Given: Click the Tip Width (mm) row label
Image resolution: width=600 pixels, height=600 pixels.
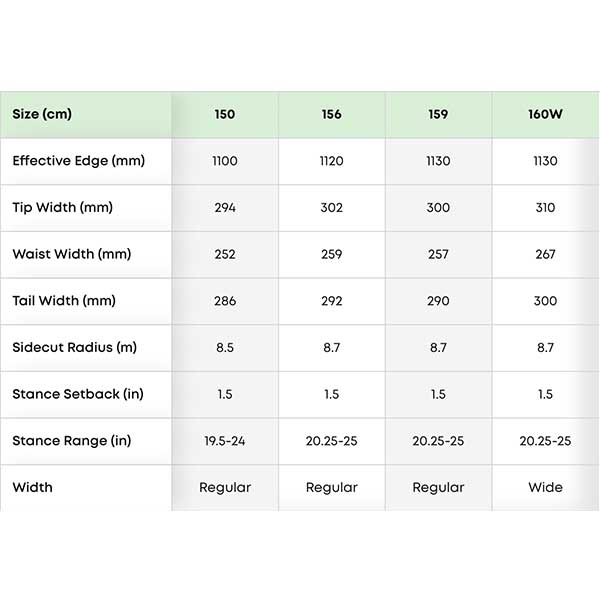Looking at the screenshot, I should point(60,208).
